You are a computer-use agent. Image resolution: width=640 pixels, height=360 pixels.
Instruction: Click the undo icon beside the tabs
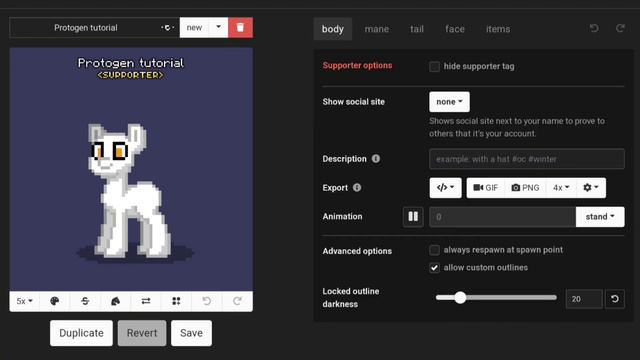click(x=594, y=28)
